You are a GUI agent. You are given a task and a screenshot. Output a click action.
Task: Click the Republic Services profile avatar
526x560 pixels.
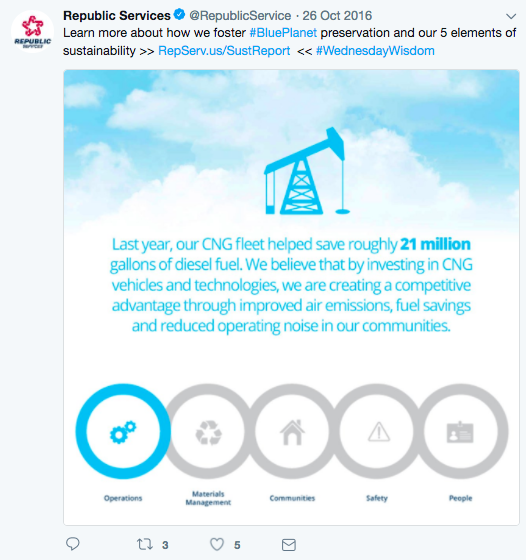(x=32, y=31)
